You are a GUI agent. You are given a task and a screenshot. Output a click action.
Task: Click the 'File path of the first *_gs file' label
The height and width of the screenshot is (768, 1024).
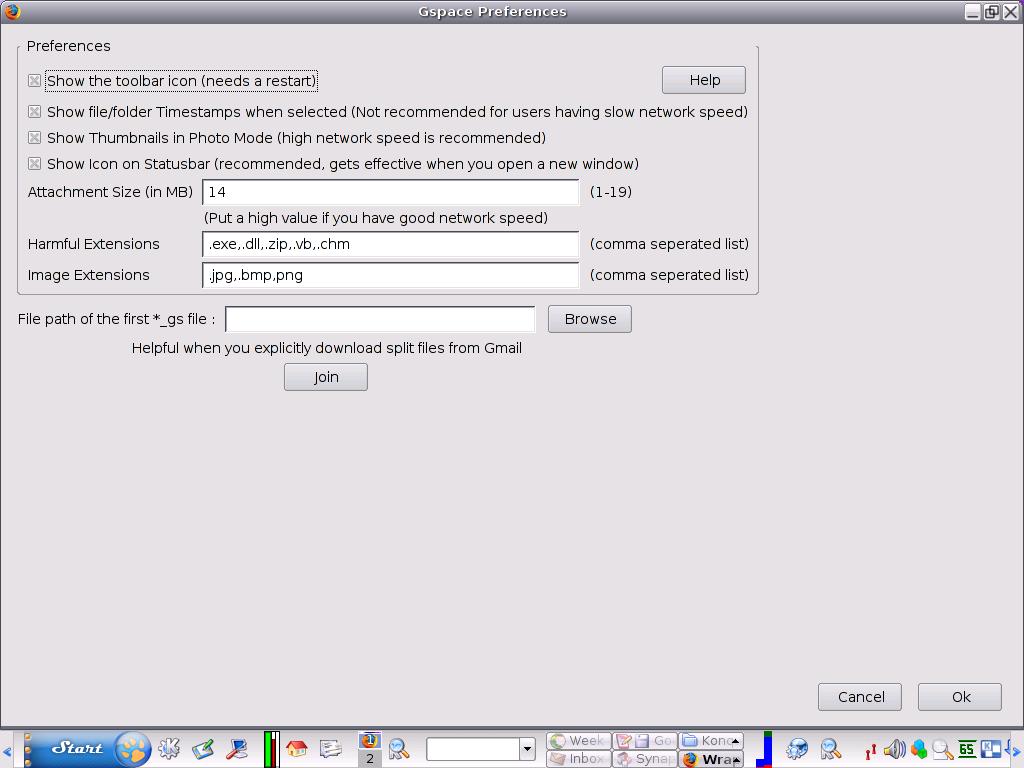(x=116, y=319)
